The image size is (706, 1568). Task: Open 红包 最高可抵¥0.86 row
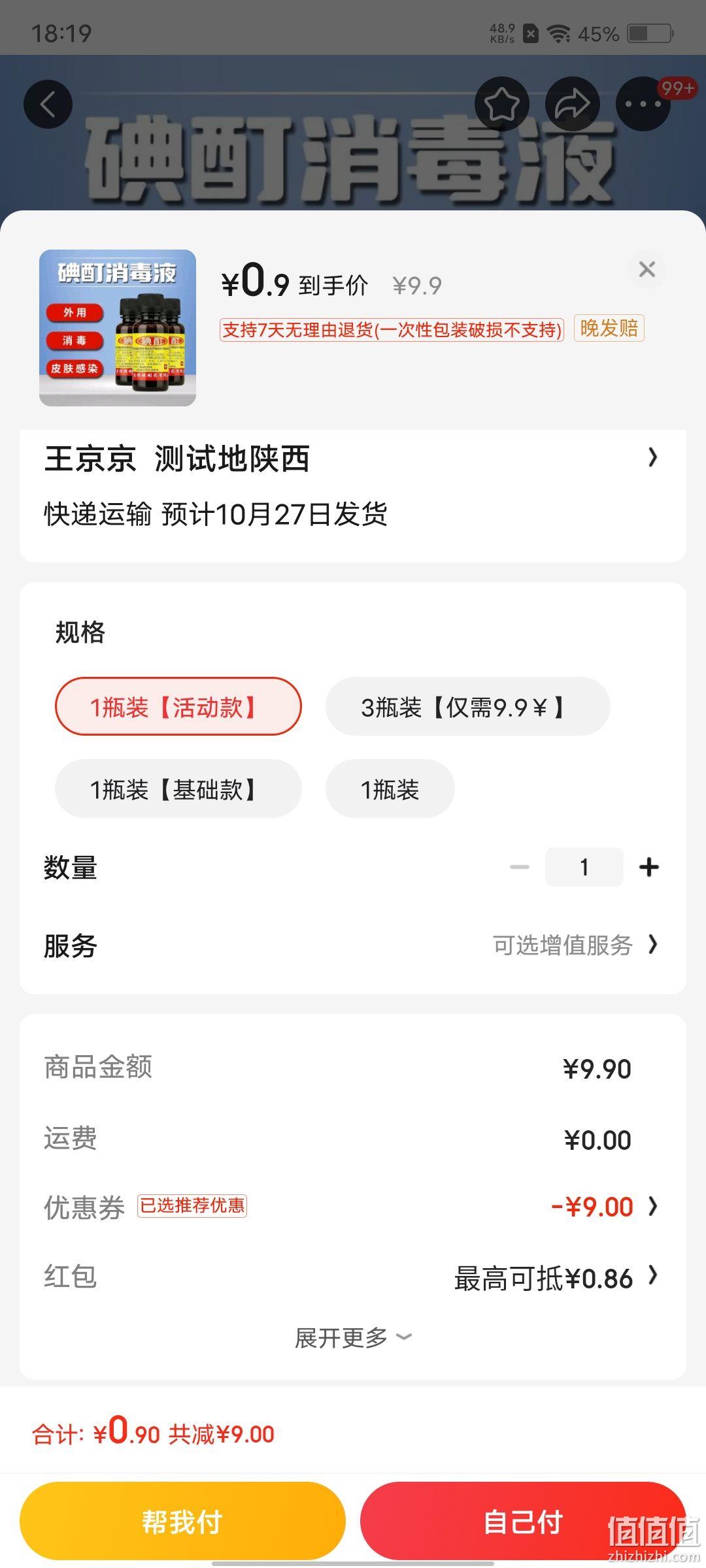pos(353,1277)
